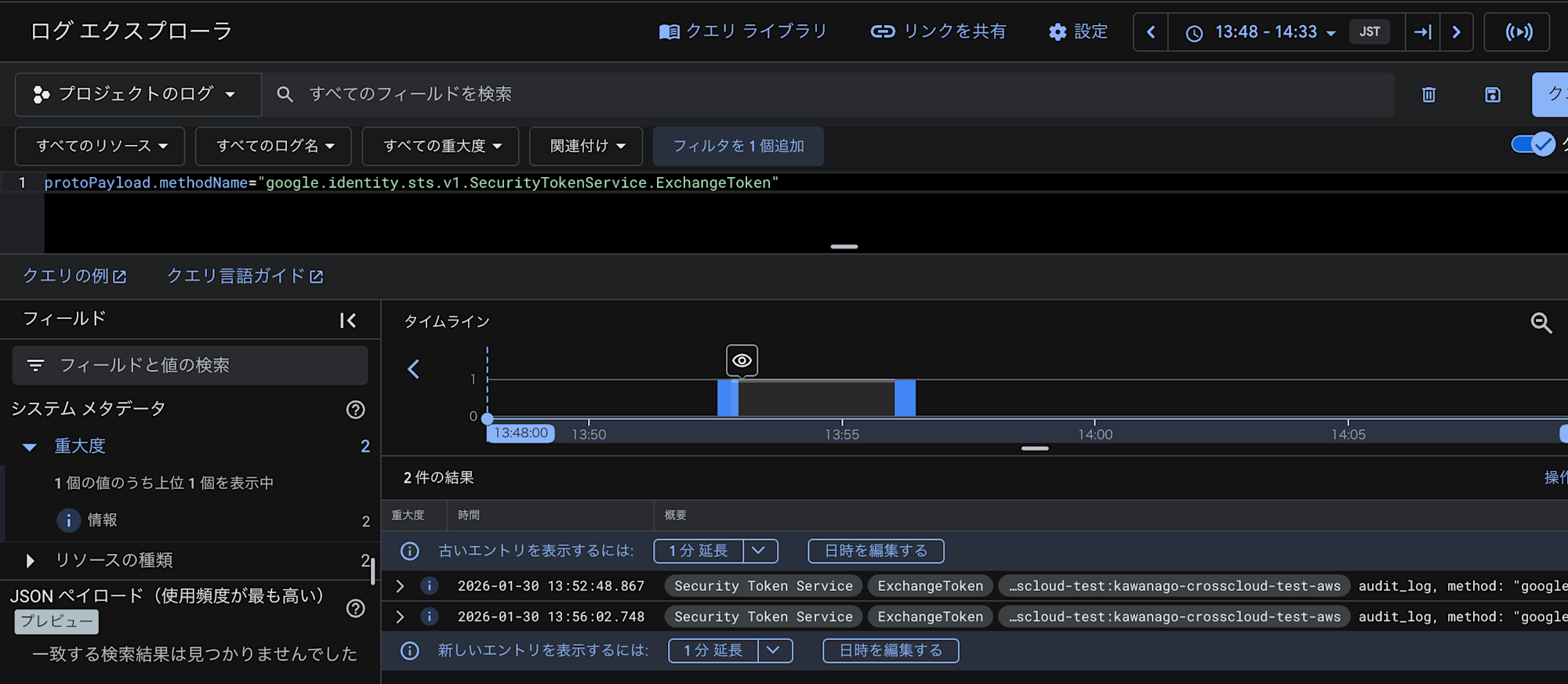The width and height of the screenshot is (1568, 684).
Task: Go to previous time range arrow
Action: pyautogui.click(x=1151, y=32)
